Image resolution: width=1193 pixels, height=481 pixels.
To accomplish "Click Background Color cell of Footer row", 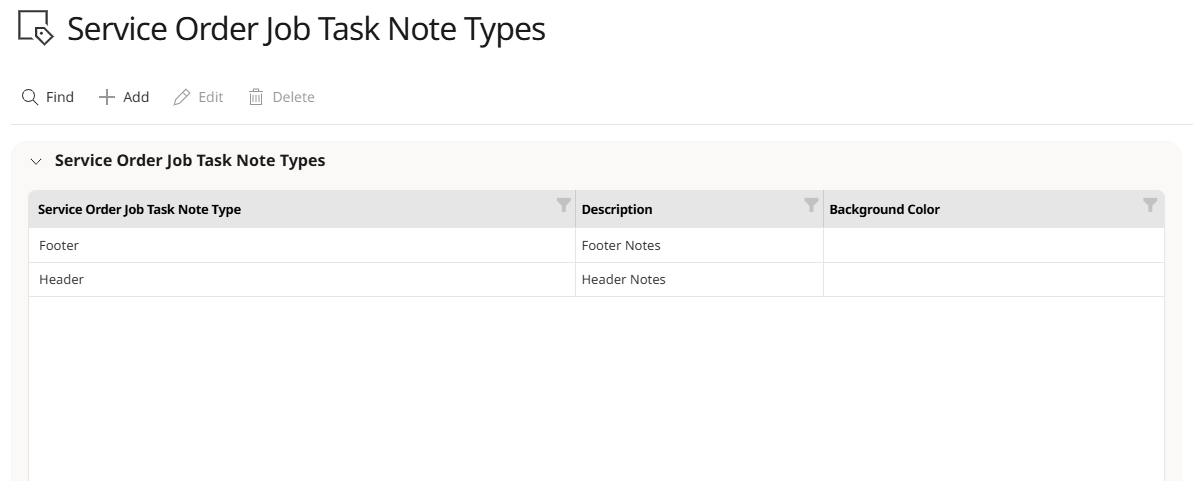I will tap(994, 245).
